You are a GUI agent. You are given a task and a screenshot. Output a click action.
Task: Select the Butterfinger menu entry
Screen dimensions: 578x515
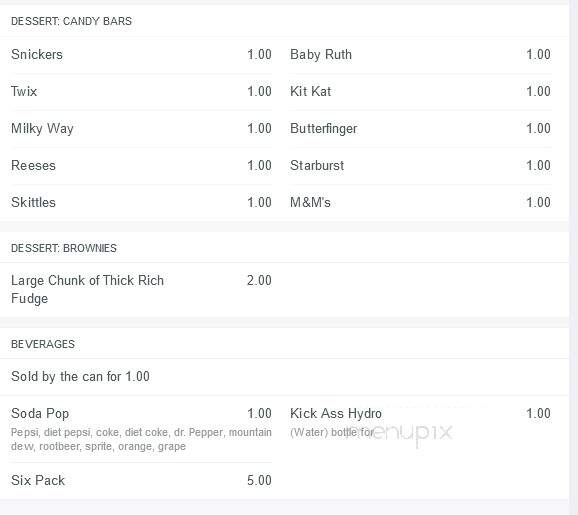pyautogui.click(x=323, y=129)
